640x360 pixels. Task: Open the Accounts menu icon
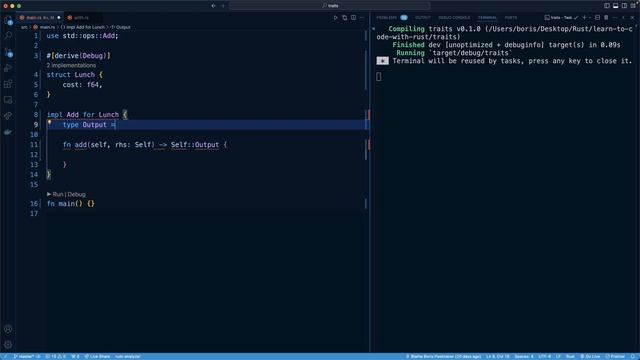(x=8, y=329)
